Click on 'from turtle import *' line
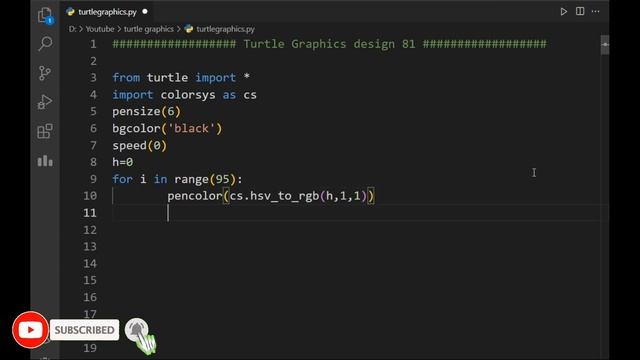Viewport: 640px width, 360px height. pos(181,78)
